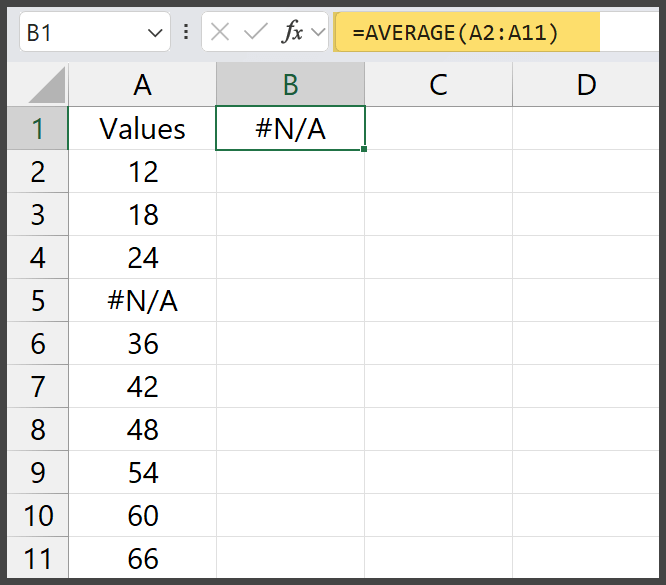Click the cell with value 18
Viewport: 666px width, 585px height.
pos(142,214)
